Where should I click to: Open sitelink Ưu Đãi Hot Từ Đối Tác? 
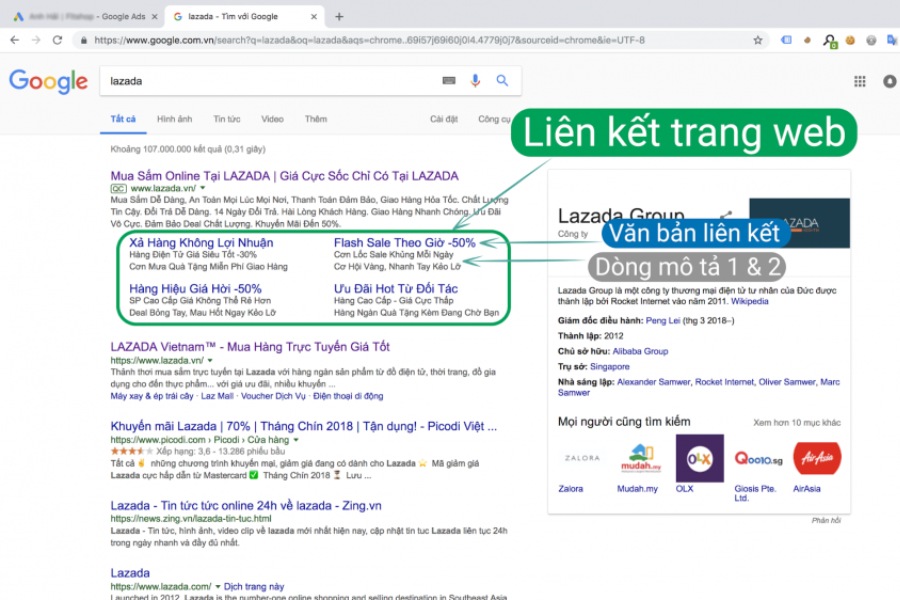396,288
